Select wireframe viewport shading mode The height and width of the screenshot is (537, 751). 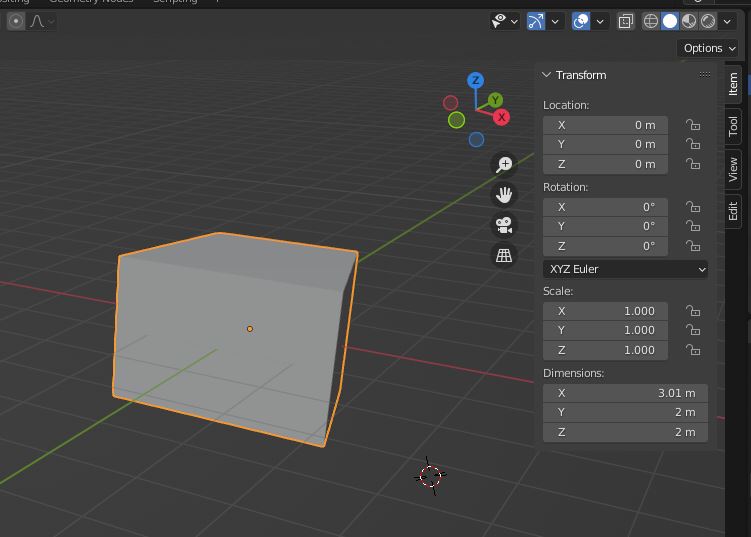[x=651, y=21]
